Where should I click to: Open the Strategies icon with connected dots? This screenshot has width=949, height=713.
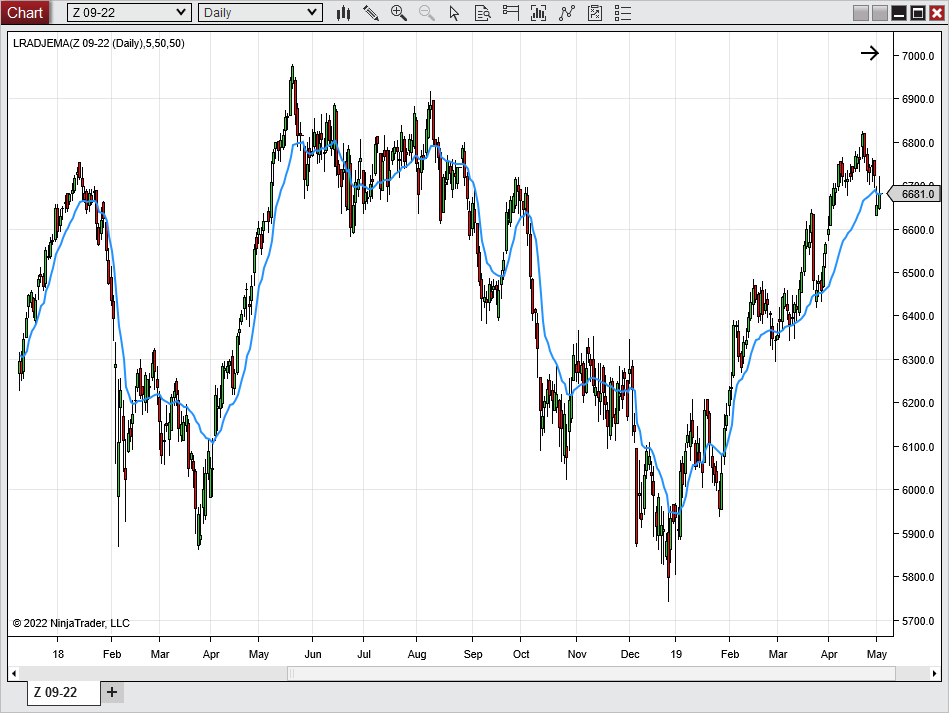click(567, 13)
